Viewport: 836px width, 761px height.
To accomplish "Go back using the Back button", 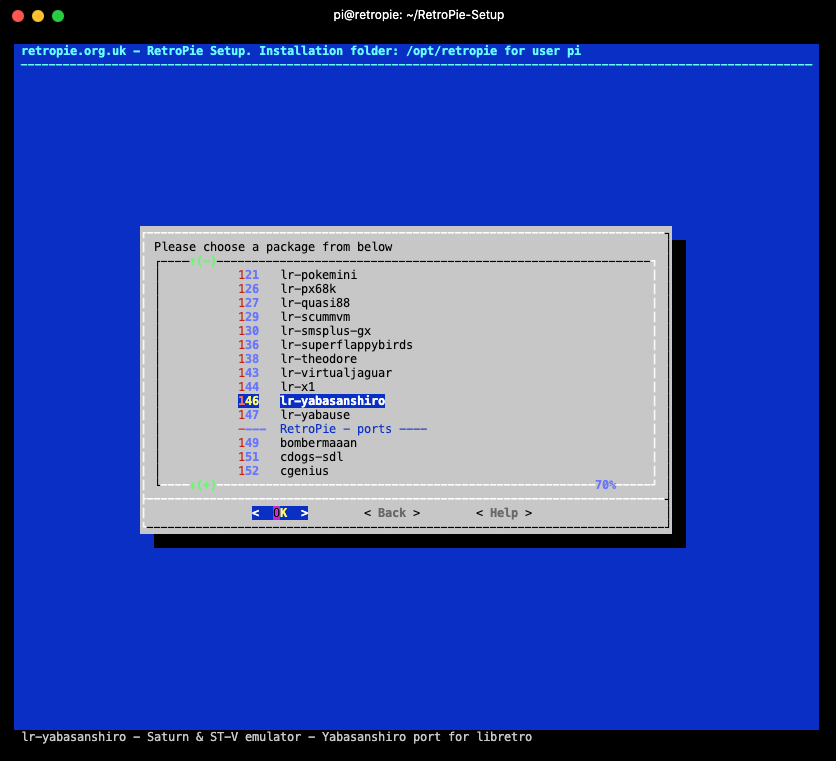I will [392, 513].
